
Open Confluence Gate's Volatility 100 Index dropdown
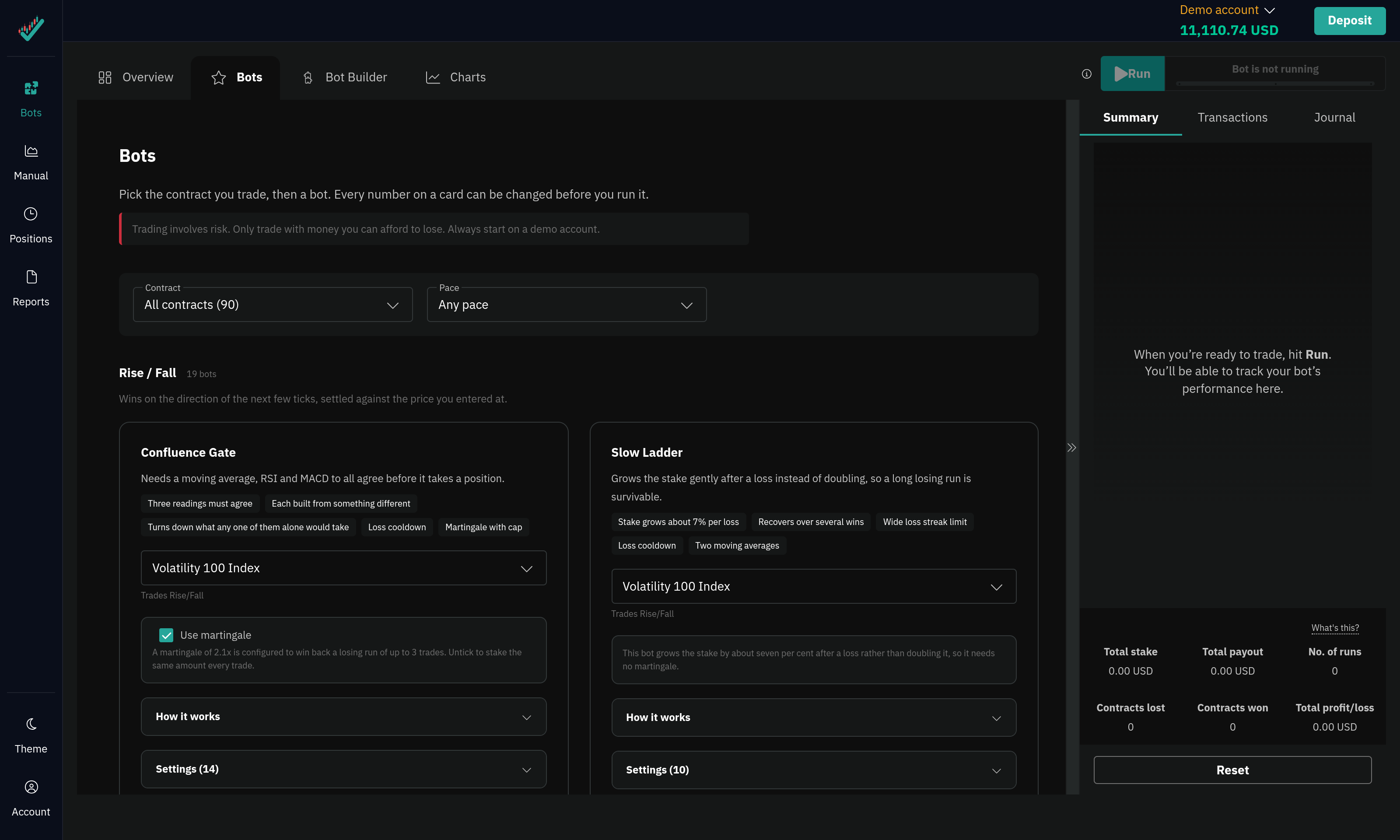pos(343,568)
